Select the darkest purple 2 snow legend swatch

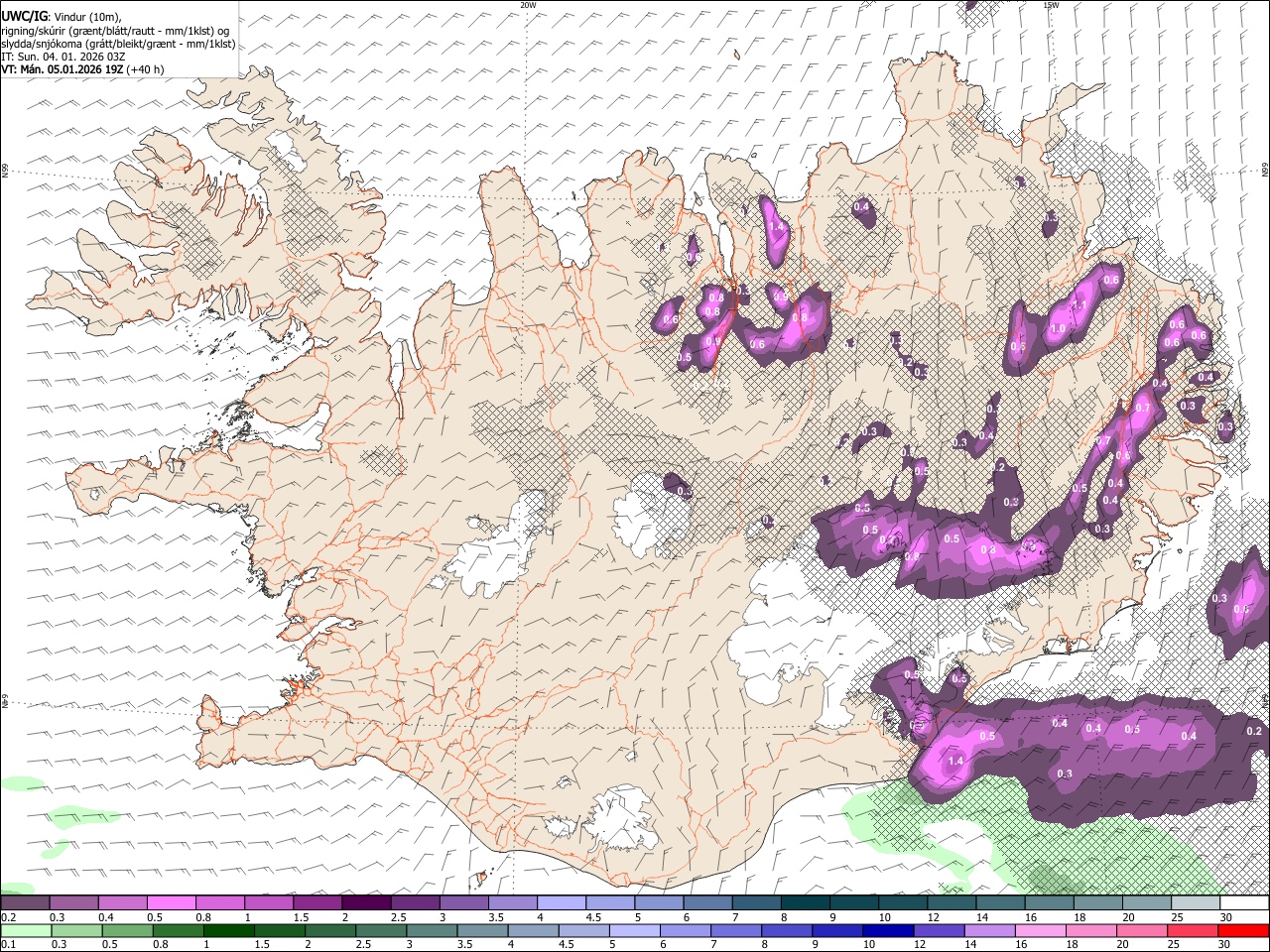(366, 902)
